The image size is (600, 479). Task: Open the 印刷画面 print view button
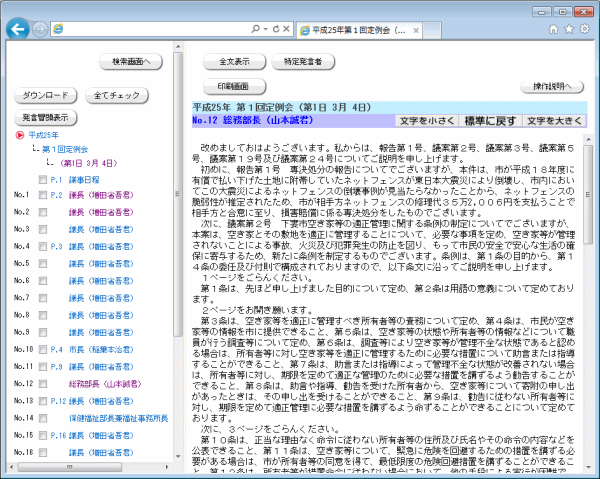(x=234, y=86)
